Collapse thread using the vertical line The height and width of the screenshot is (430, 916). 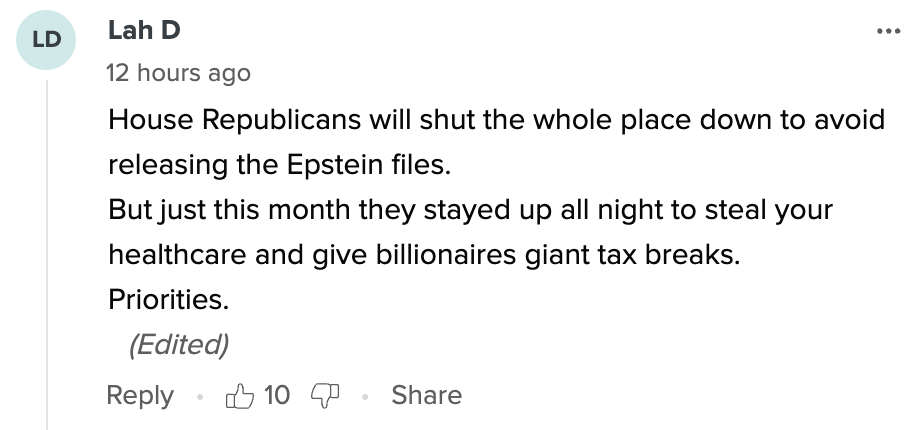coord(47,250)
